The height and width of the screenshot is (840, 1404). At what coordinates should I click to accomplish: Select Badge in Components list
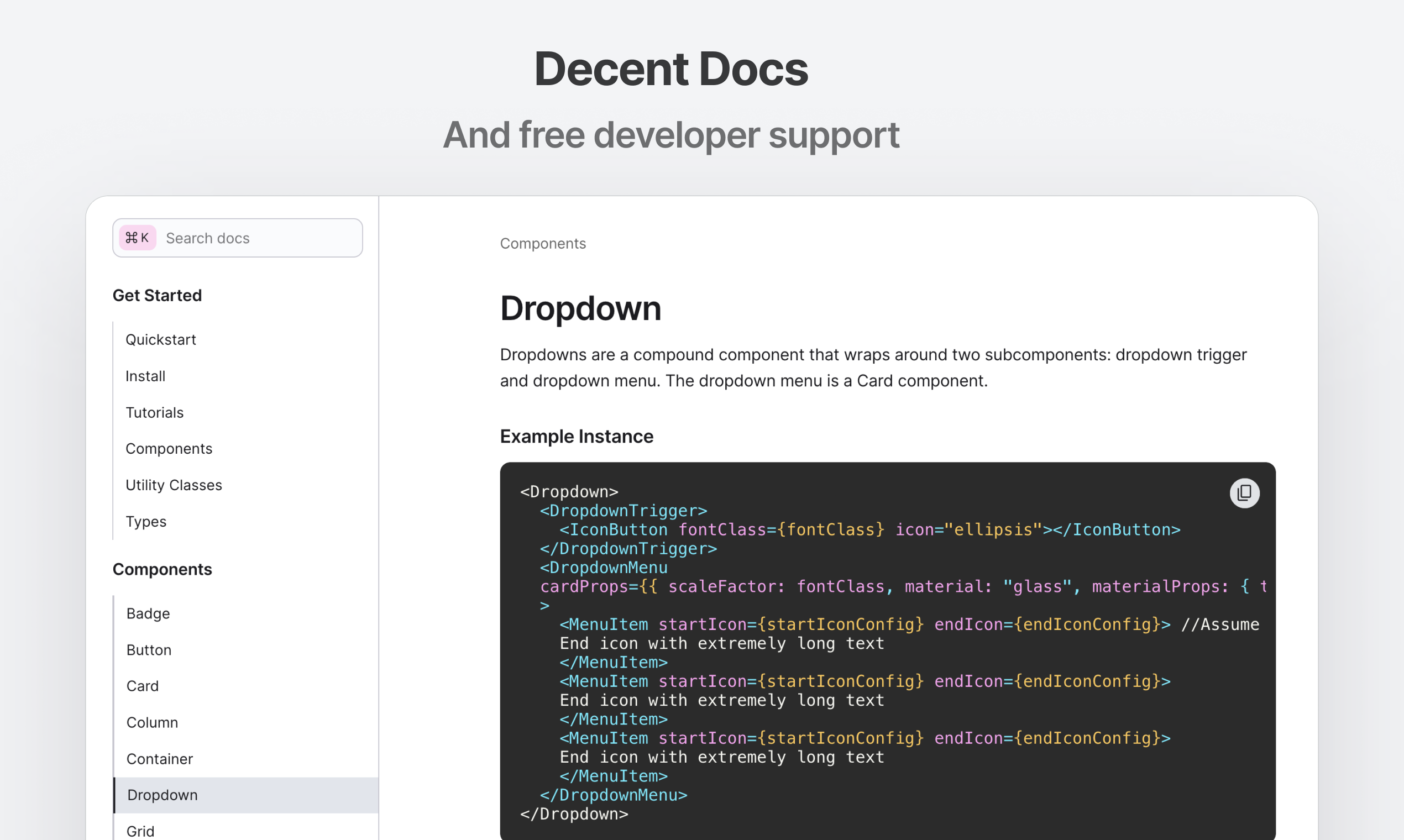pos(148,613)
